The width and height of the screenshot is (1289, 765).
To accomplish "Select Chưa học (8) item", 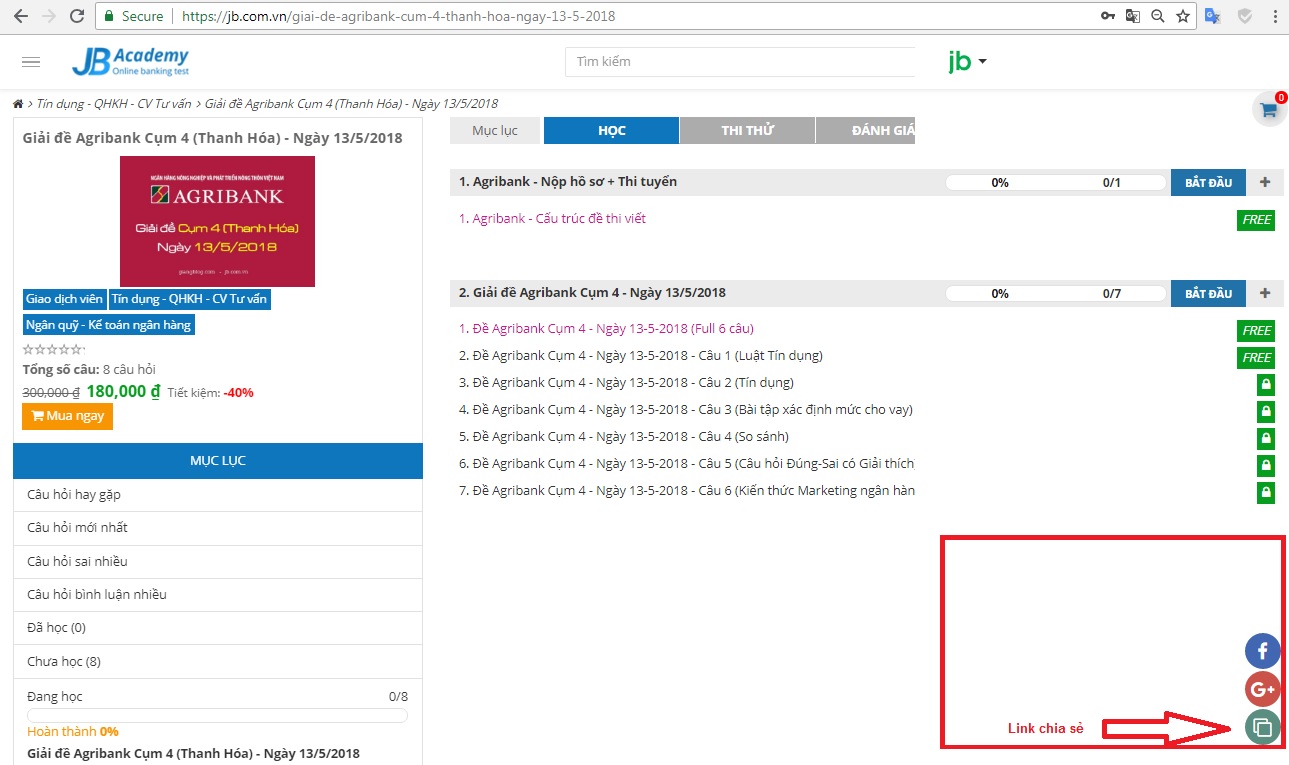I will point(218,662).
